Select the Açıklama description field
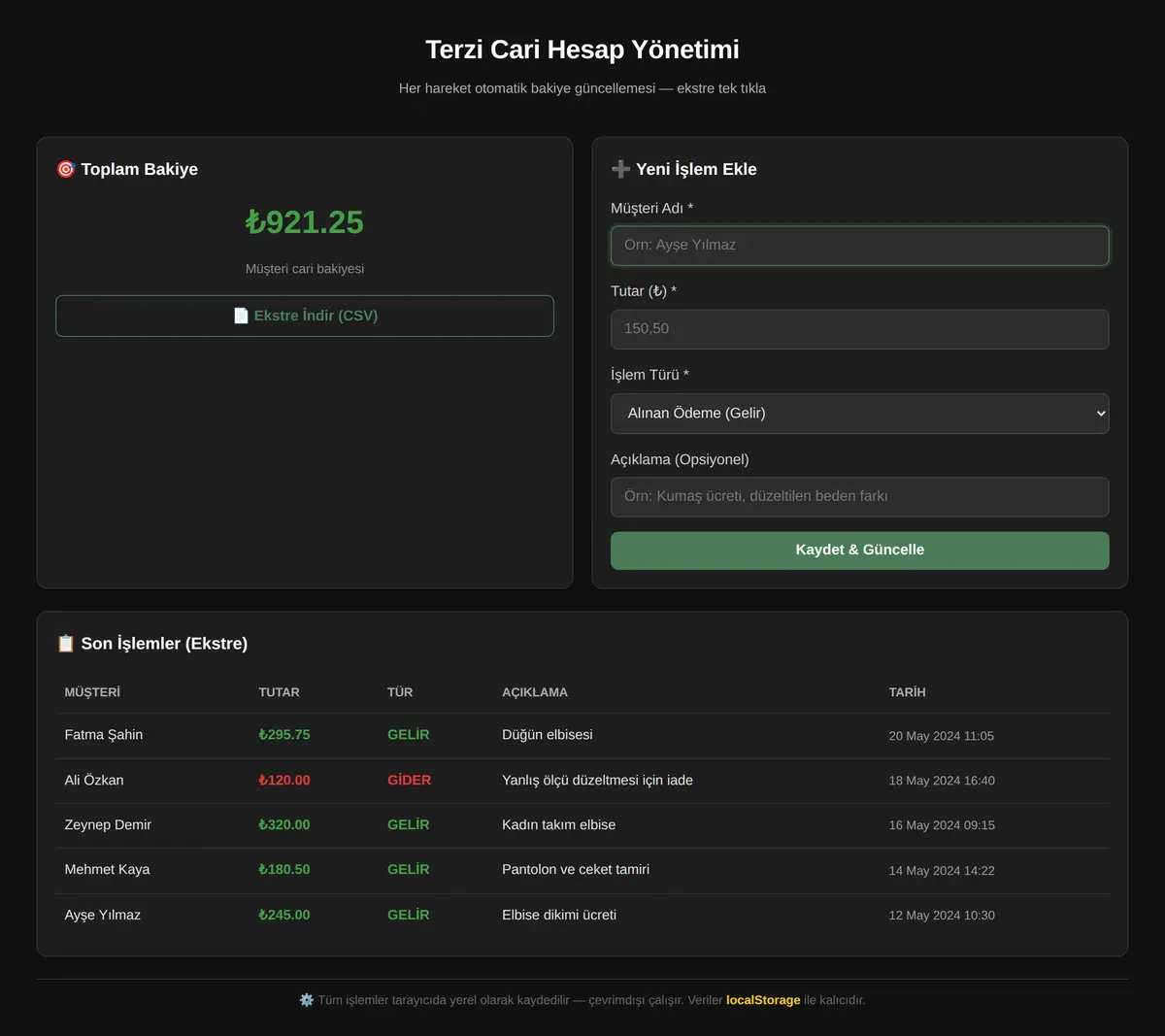 coord(859,496)
